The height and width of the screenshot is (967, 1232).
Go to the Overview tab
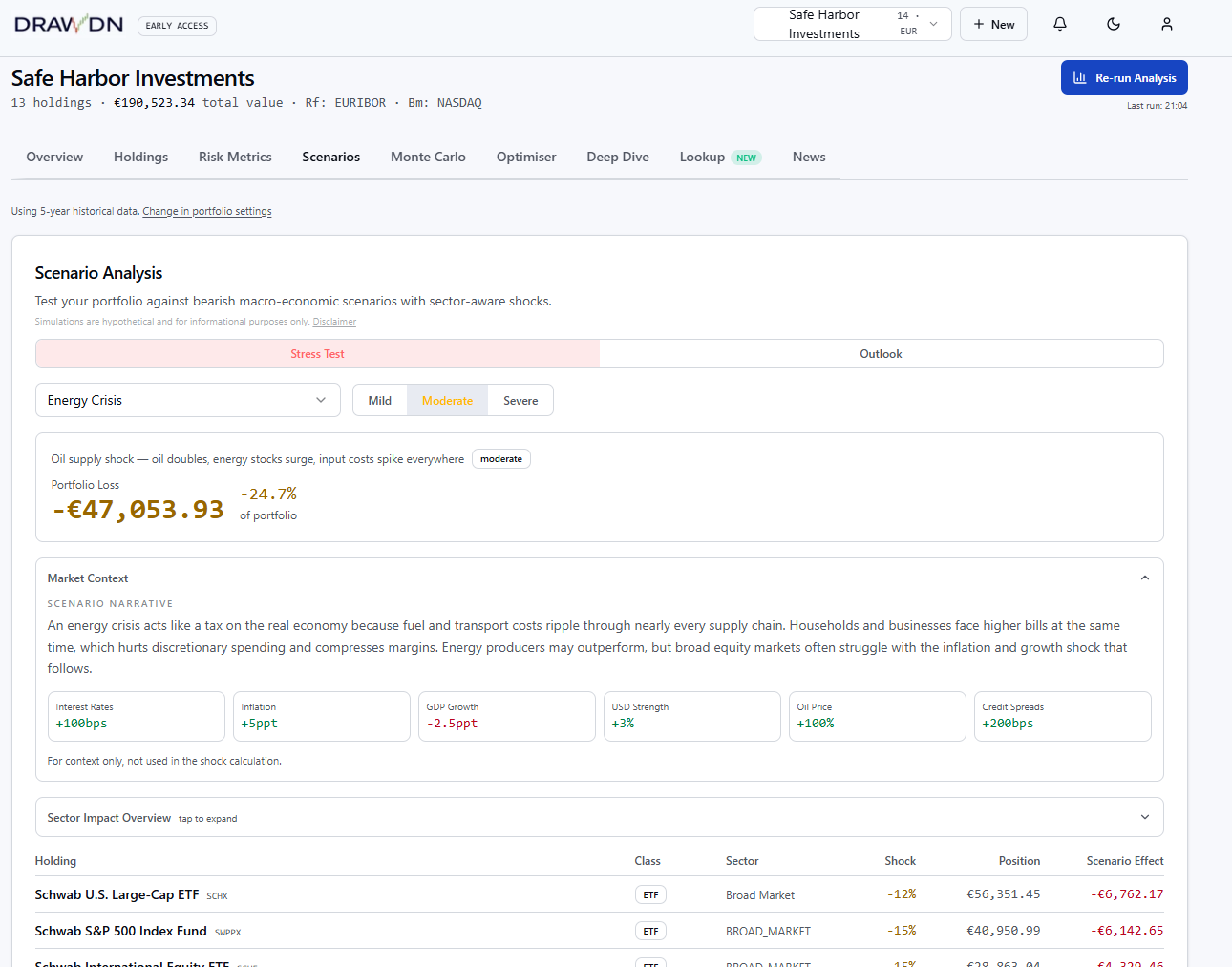point(54,157)
